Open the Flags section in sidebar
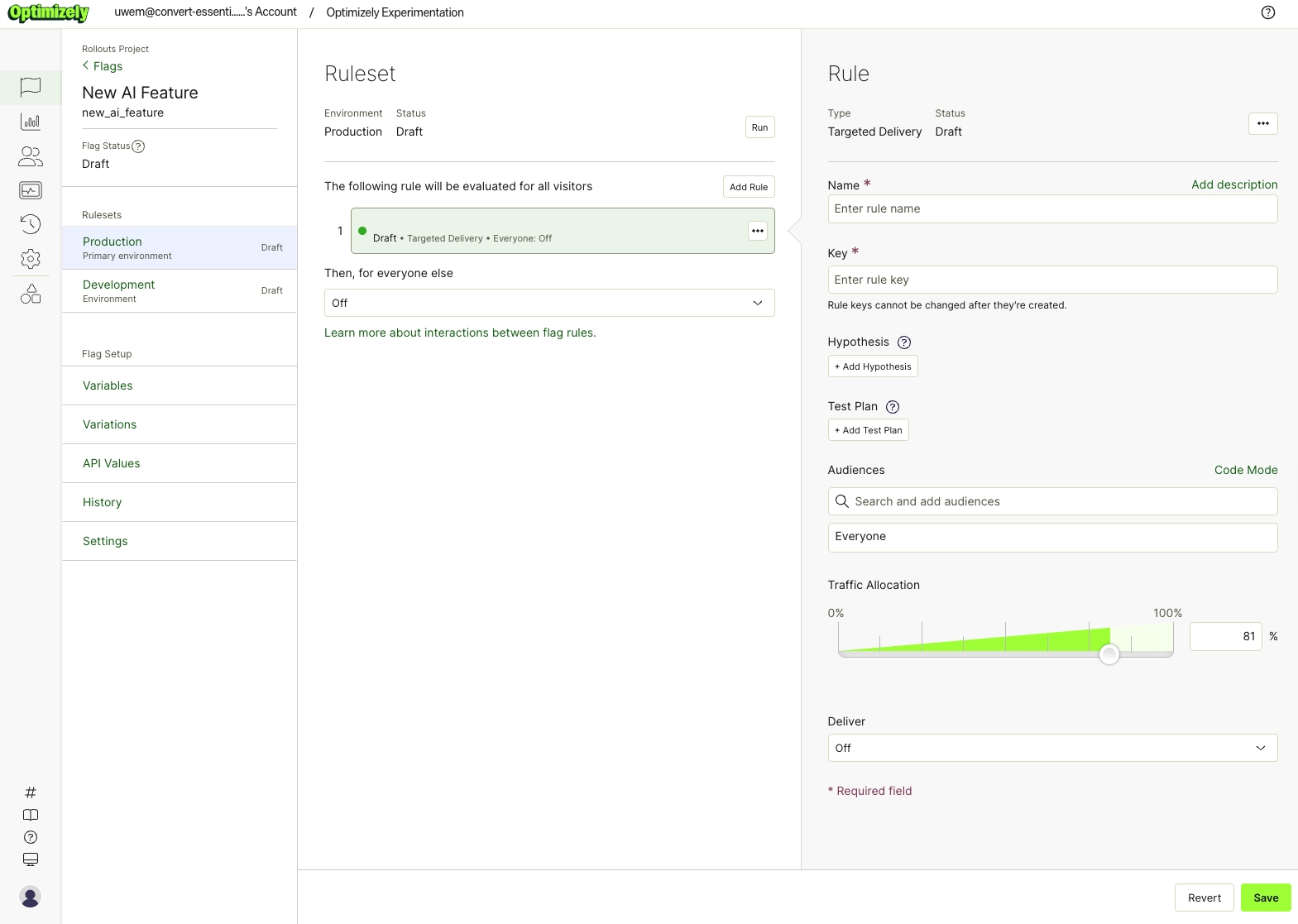The height and width of the screenshot is (924, 1298). 31,87
